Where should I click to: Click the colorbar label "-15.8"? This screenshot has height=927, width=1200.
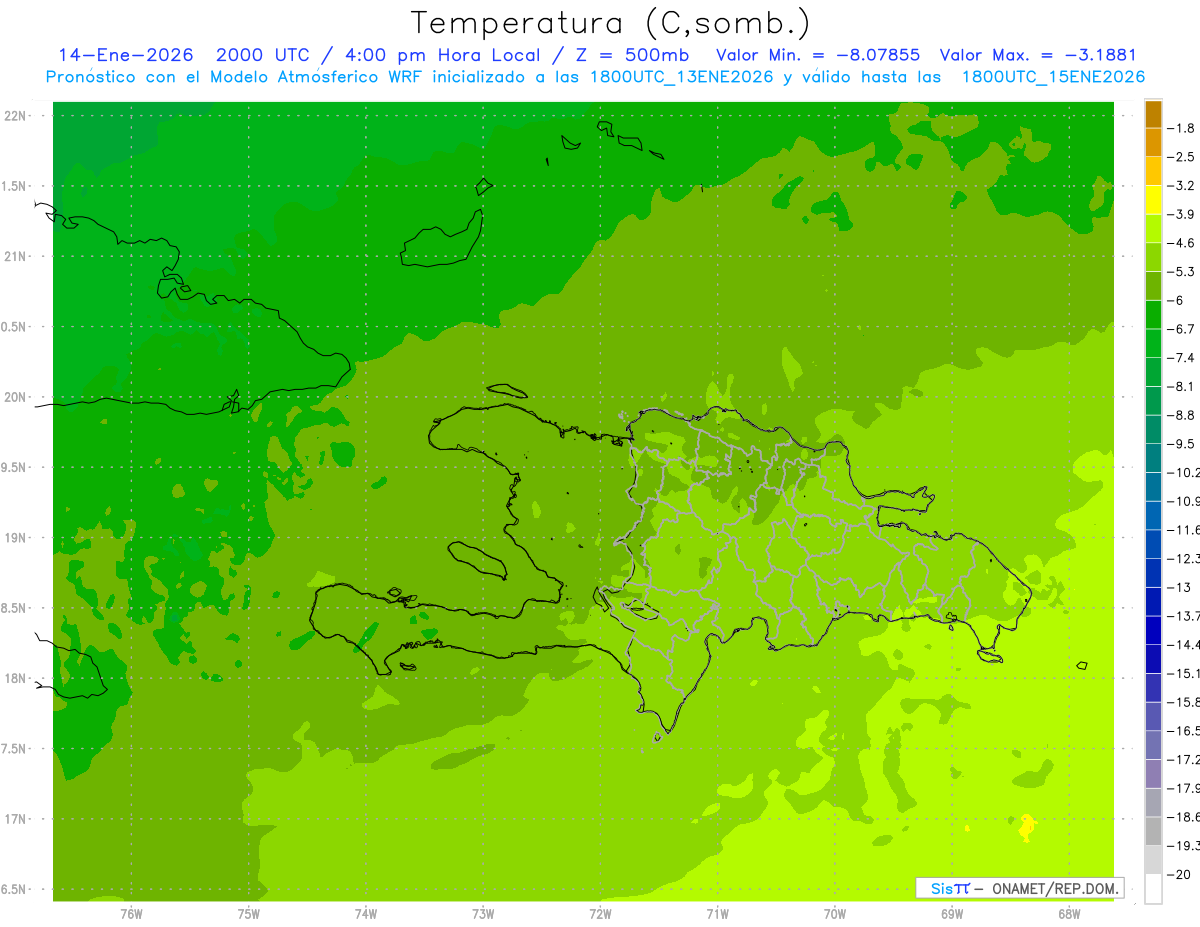1183,702
